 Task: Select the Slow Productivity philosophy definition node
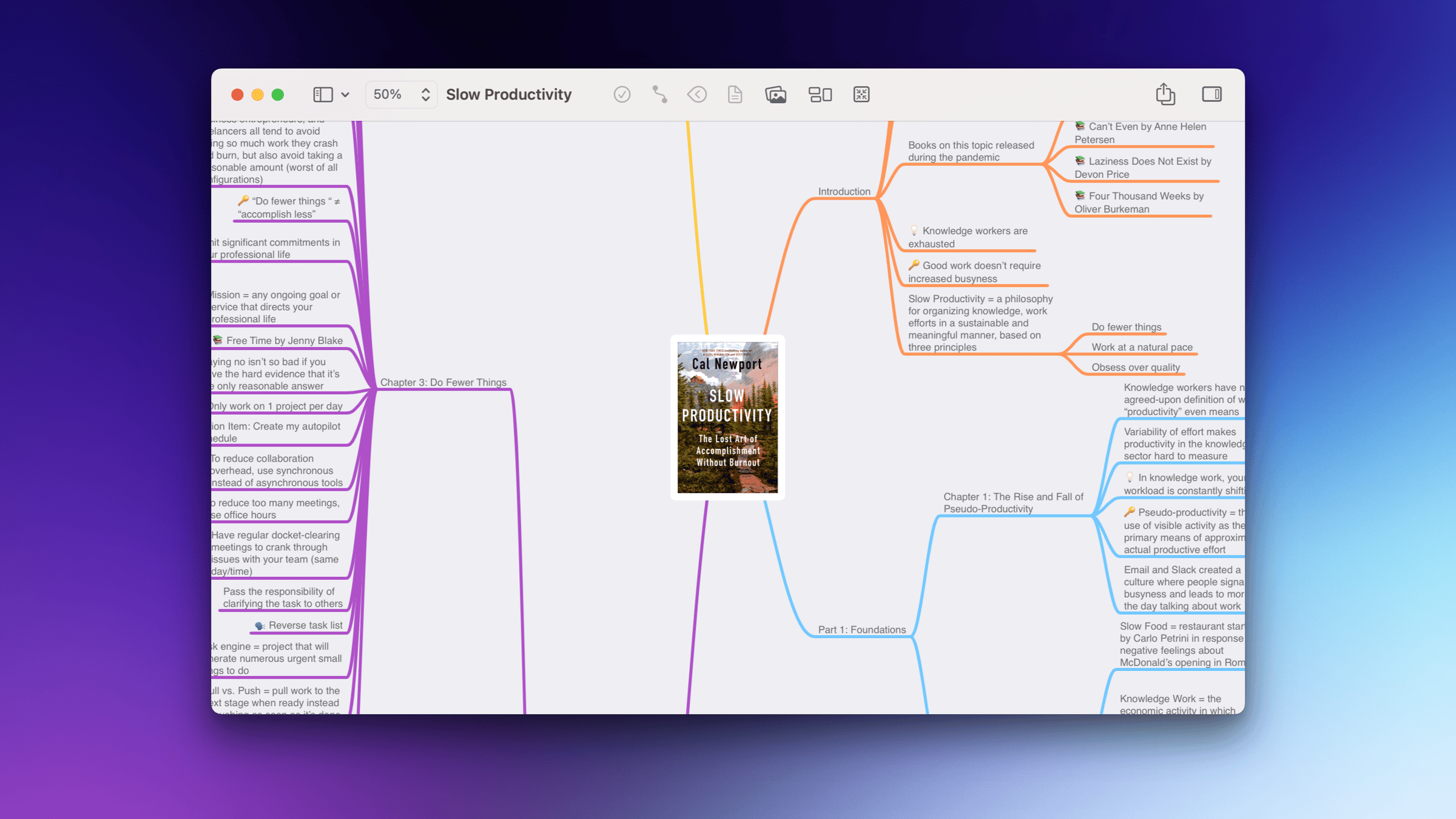[x=980, y=323]
